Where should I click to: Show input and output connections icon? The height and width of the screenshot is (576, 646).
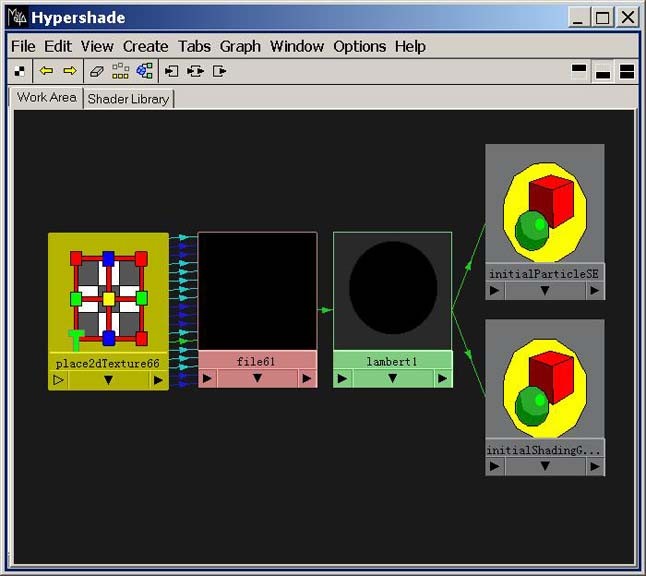[x=195, y=71]
